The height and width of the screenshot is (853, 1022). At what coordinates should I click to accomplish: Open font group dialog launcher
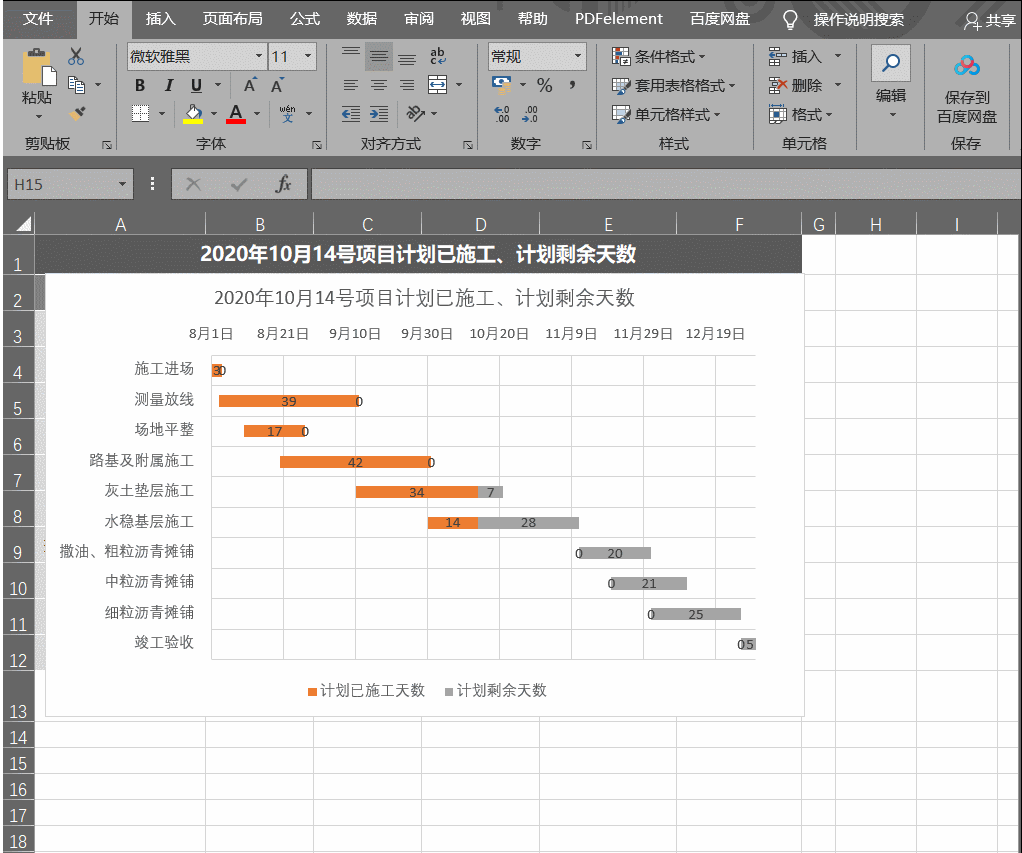(317, 145)
